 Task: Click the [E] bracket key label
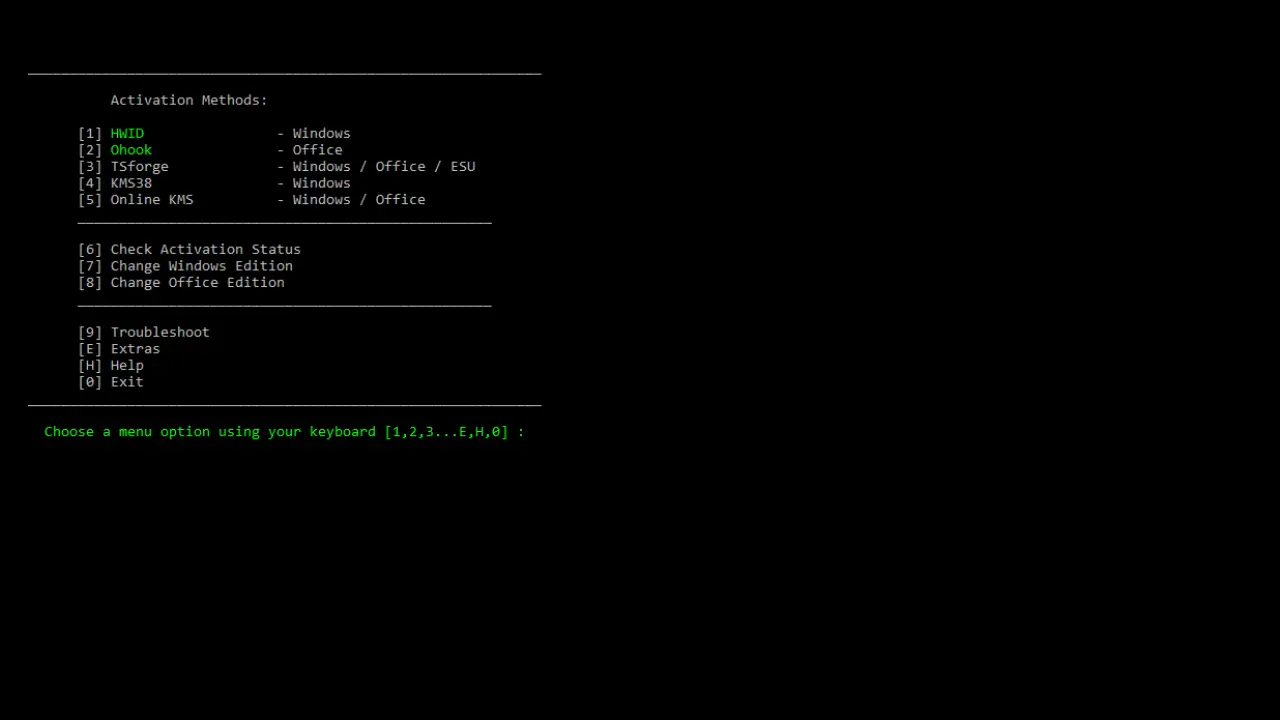[x=90, y=349]
